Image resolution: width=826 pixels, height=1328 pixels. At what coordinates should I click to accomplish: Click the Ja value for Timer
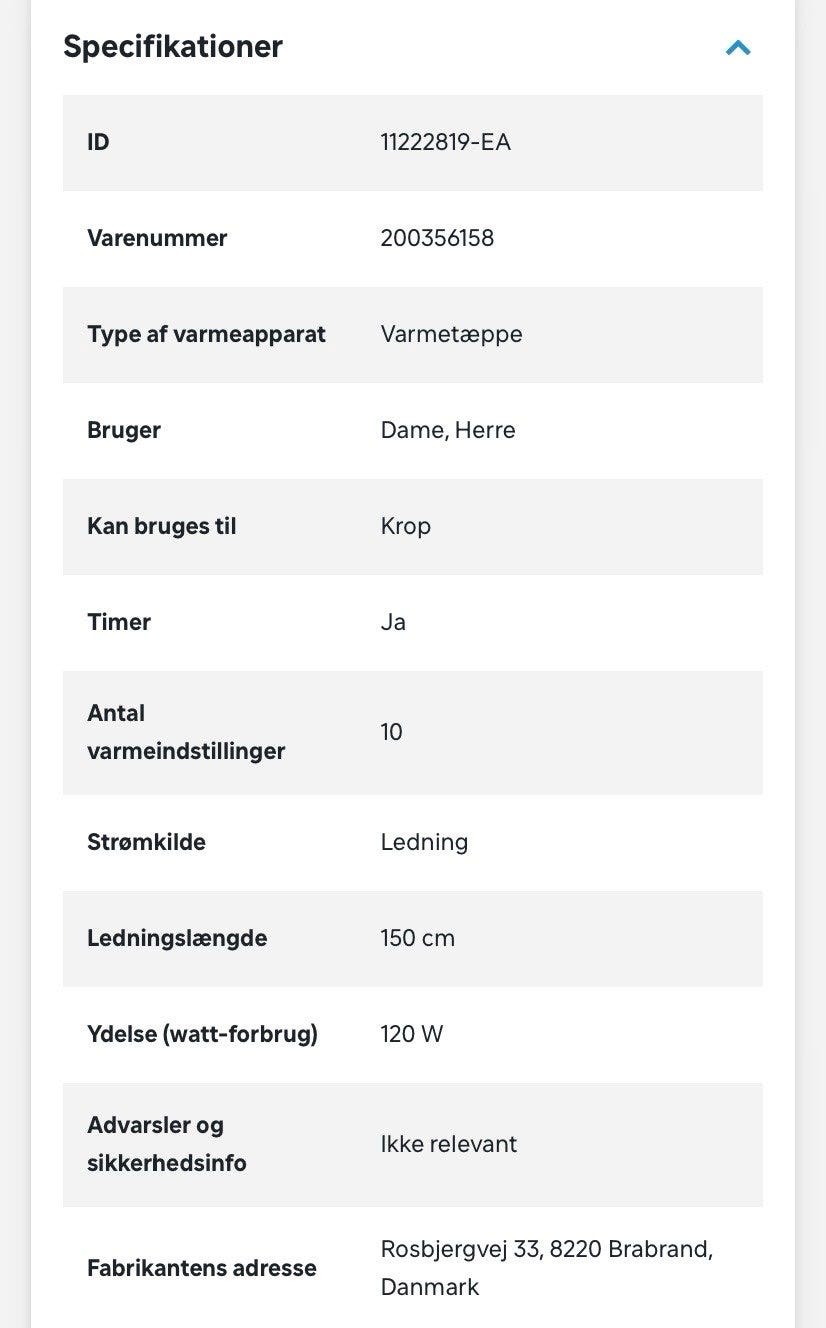[x=393, y=622]
